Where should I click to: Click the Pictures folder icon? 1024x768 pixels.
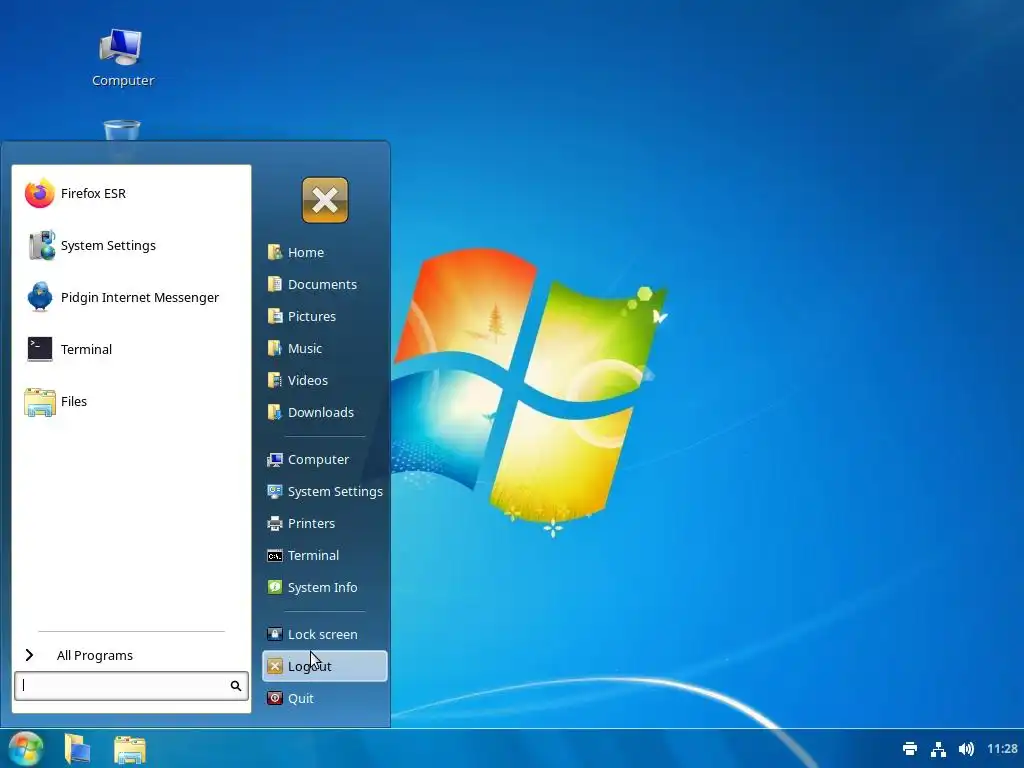[x=275, y=316]
